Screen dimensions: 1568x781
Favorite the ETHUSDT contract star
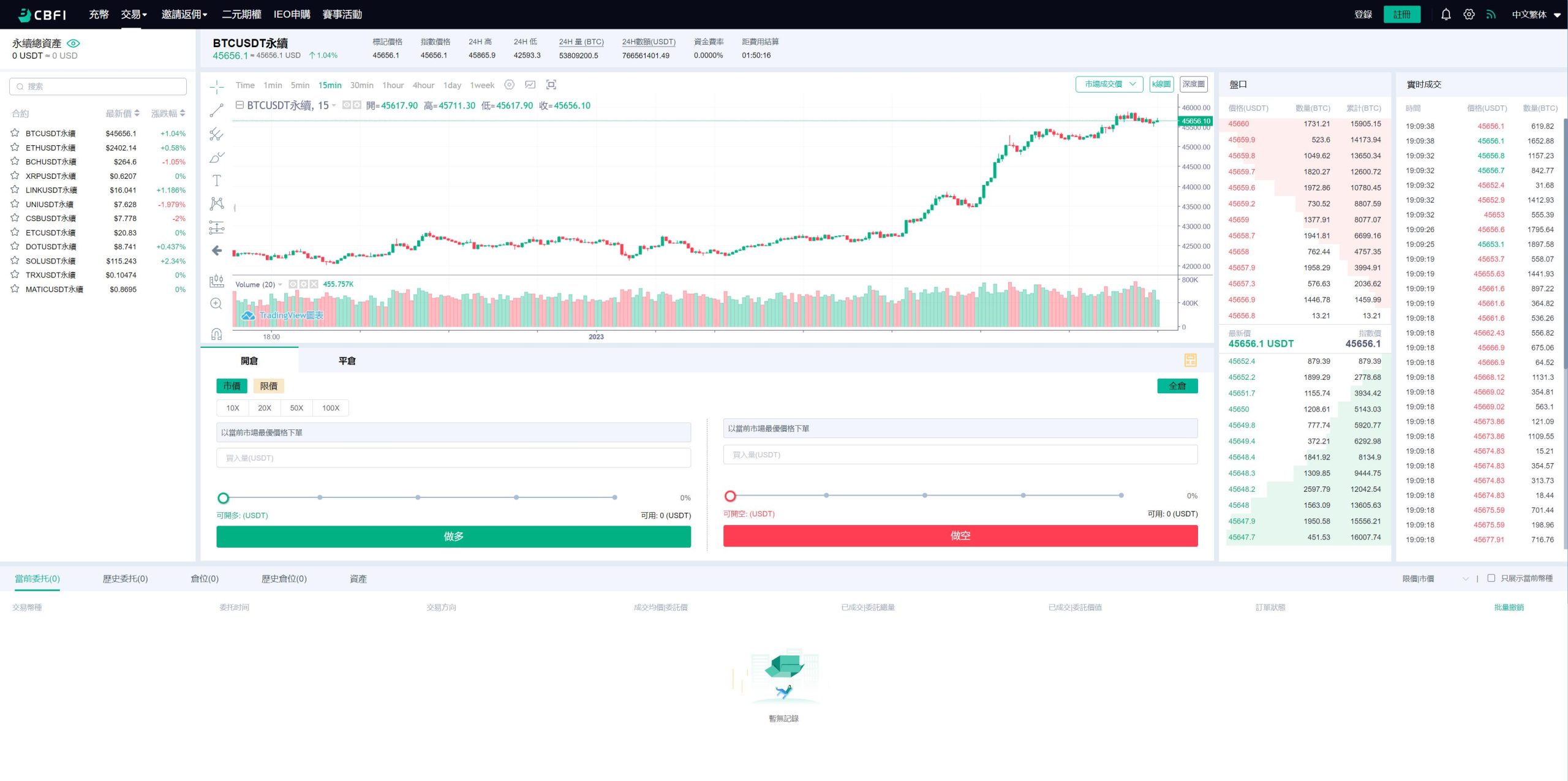click(15, 147)
